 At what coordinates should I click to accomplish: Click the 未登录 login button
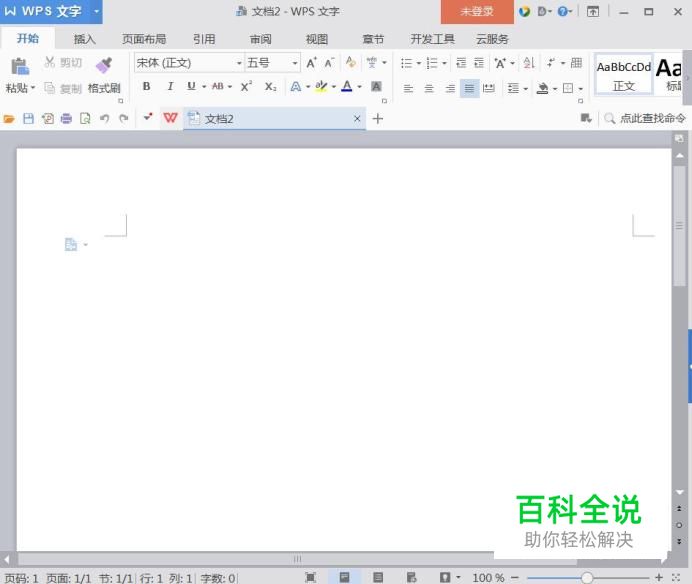477,11
